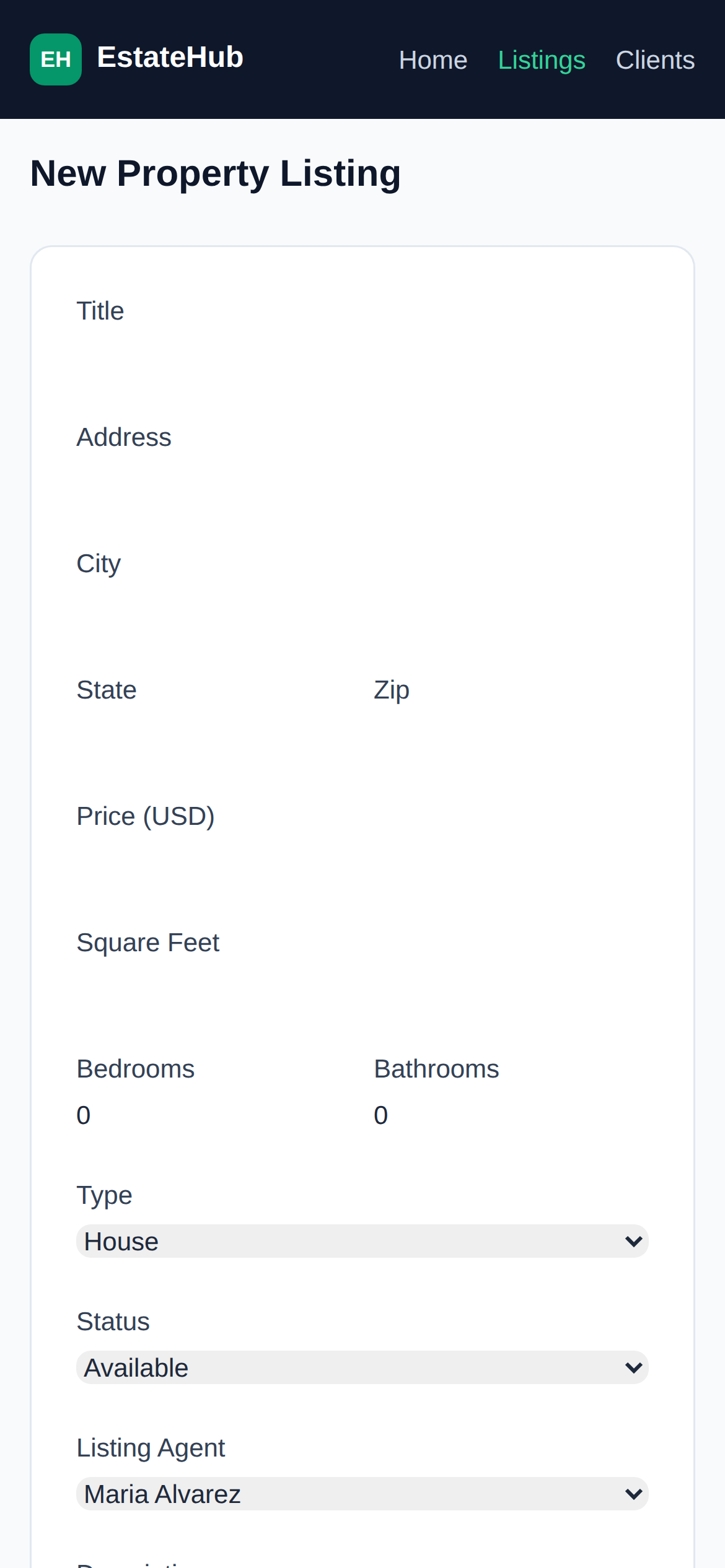This screenshot has width=725, height=1568.
Task: Focus the Bathrooms number field
Action: pos(511,1115)
